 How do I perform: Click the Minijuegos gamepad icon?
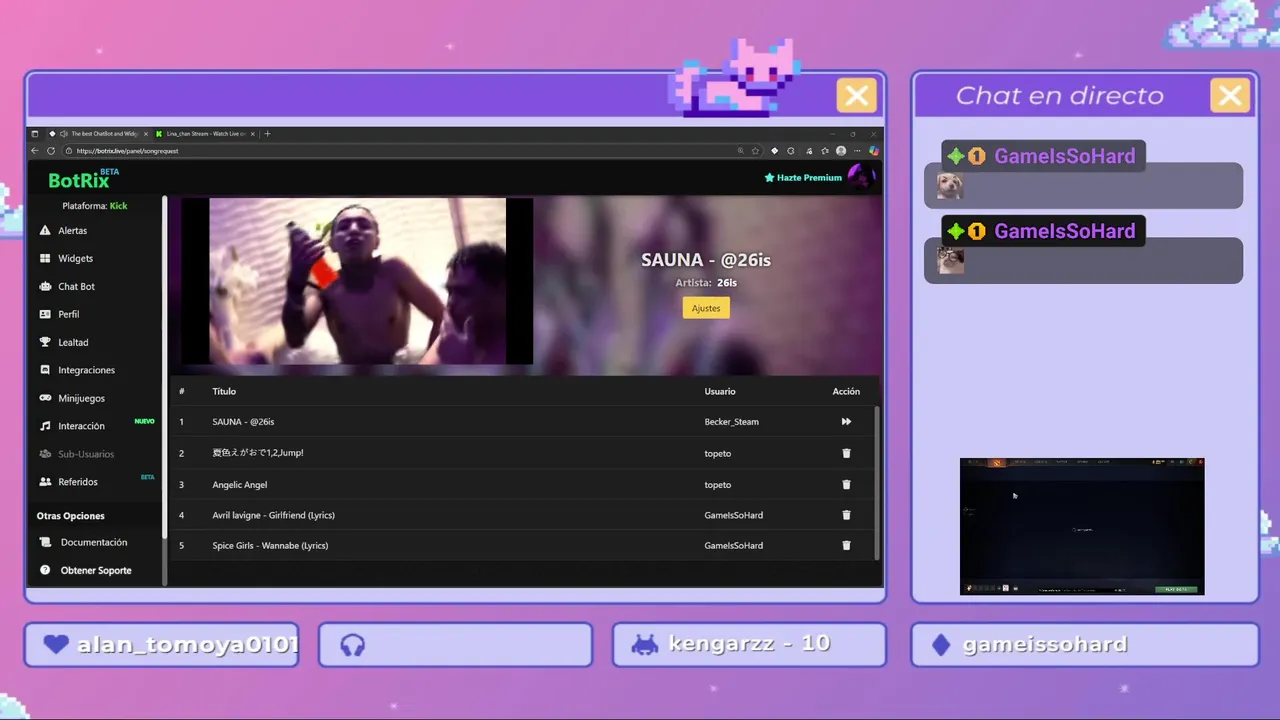tap(45, 399)
